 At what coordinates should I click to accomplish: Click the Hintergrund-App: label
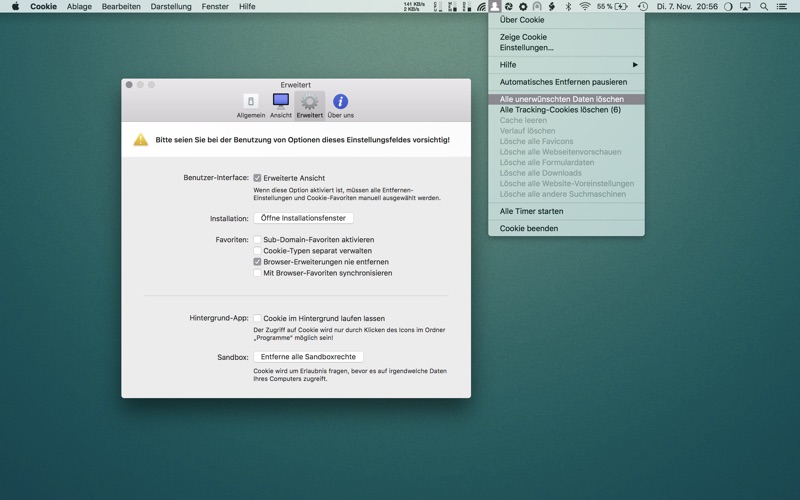(219, 318)
